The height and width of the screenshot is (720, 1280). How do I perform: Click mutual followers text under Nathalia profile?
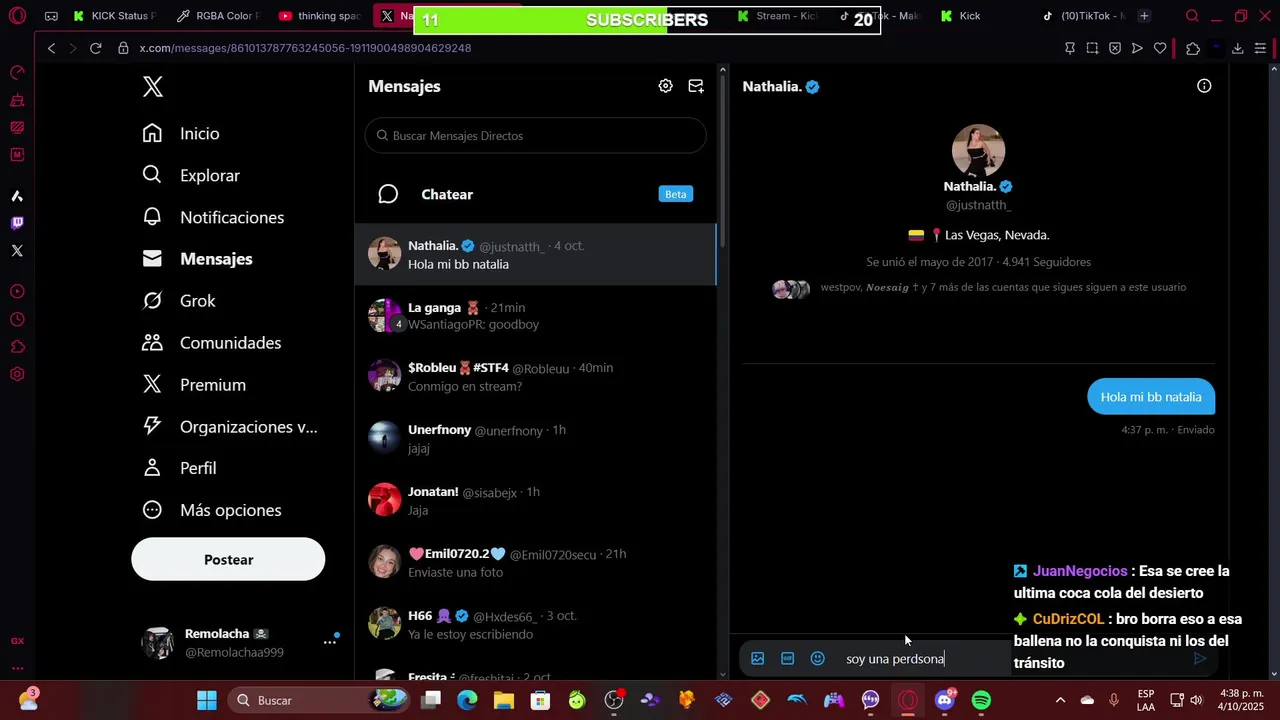(x=1003, y=287)
